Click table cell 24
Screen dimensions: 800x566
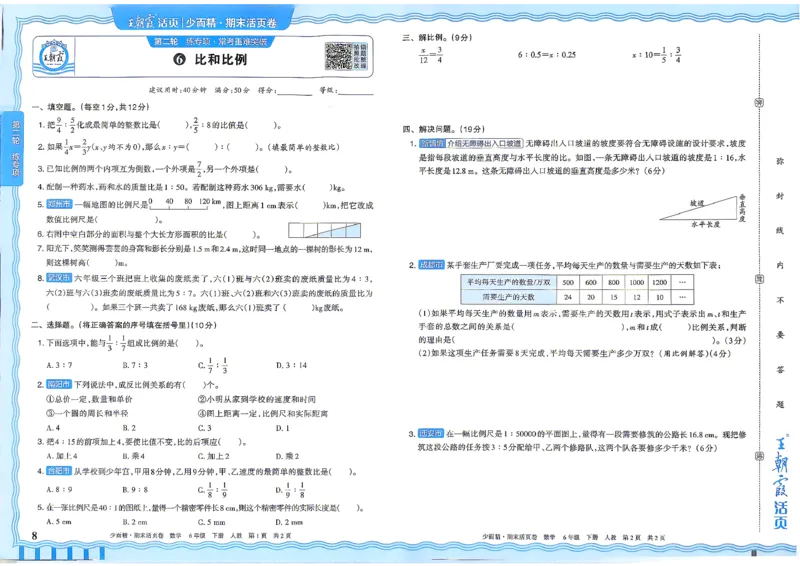[568, 297]
